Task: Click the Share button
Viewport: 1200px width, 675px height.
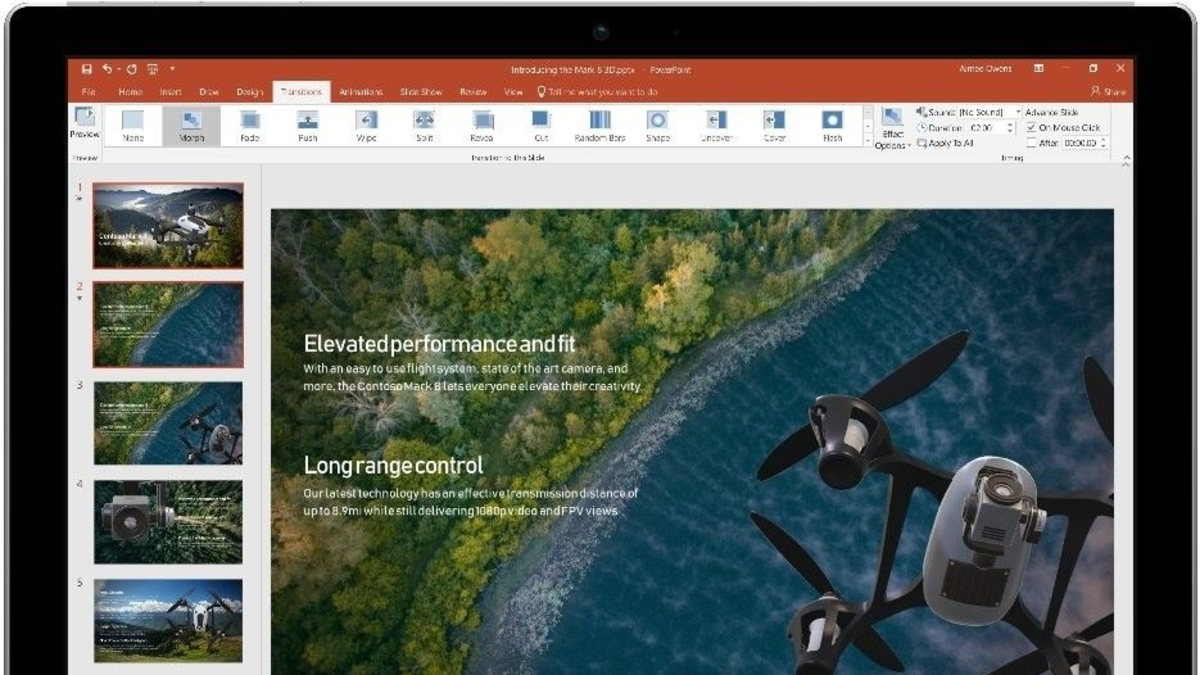Action: coord(1108,92)
